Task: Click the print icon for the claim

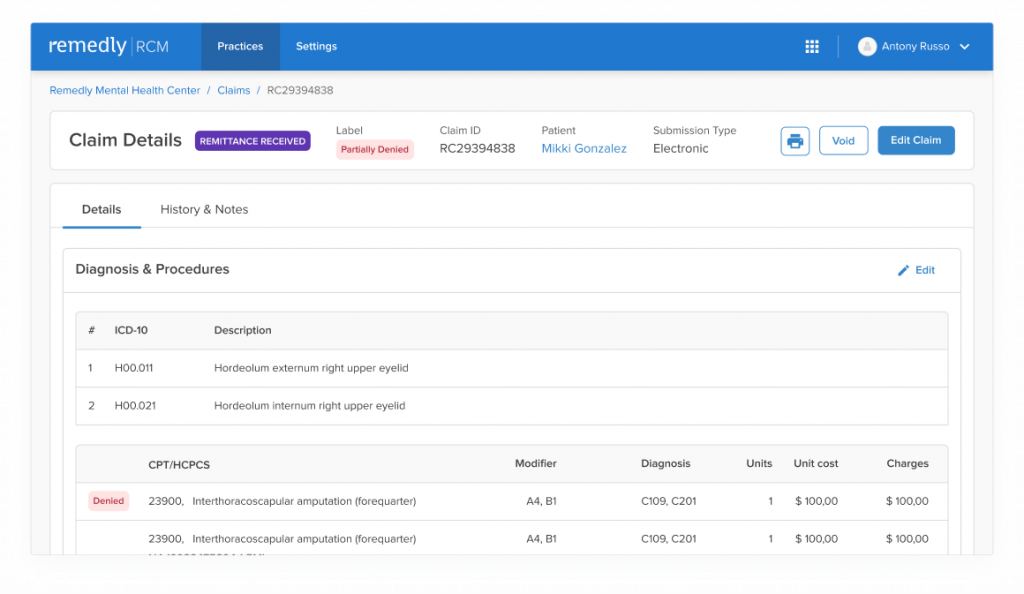Action: (794, 140)
